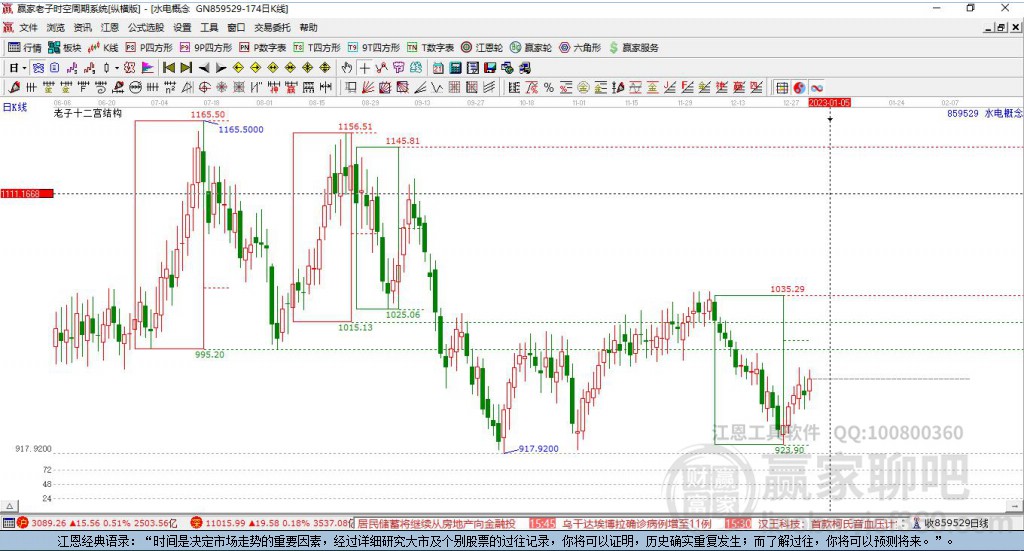Toggle the infinity loop icon
Viewport: 1024px width, 551px height.
click(x=816, y=87)
